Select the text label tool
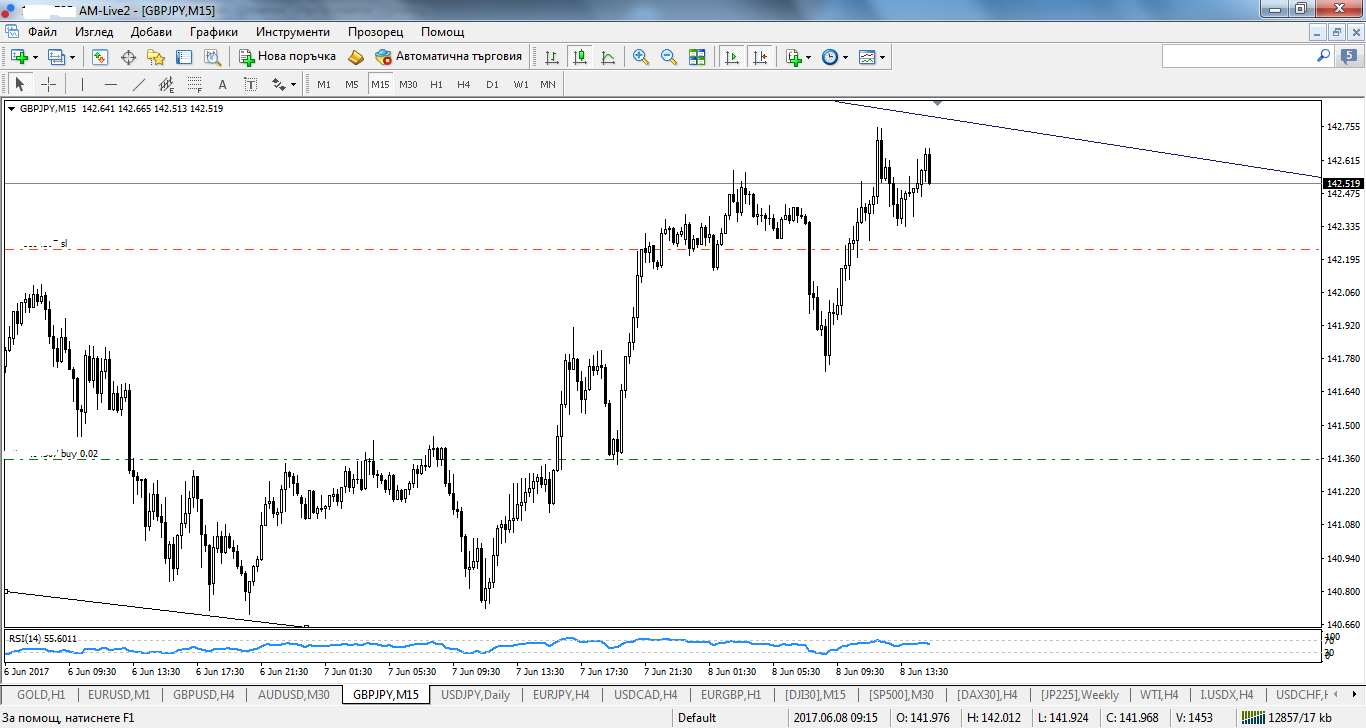Image resolution: width=1366 pixels, height=728 pixels. click(x=250, y=84)
